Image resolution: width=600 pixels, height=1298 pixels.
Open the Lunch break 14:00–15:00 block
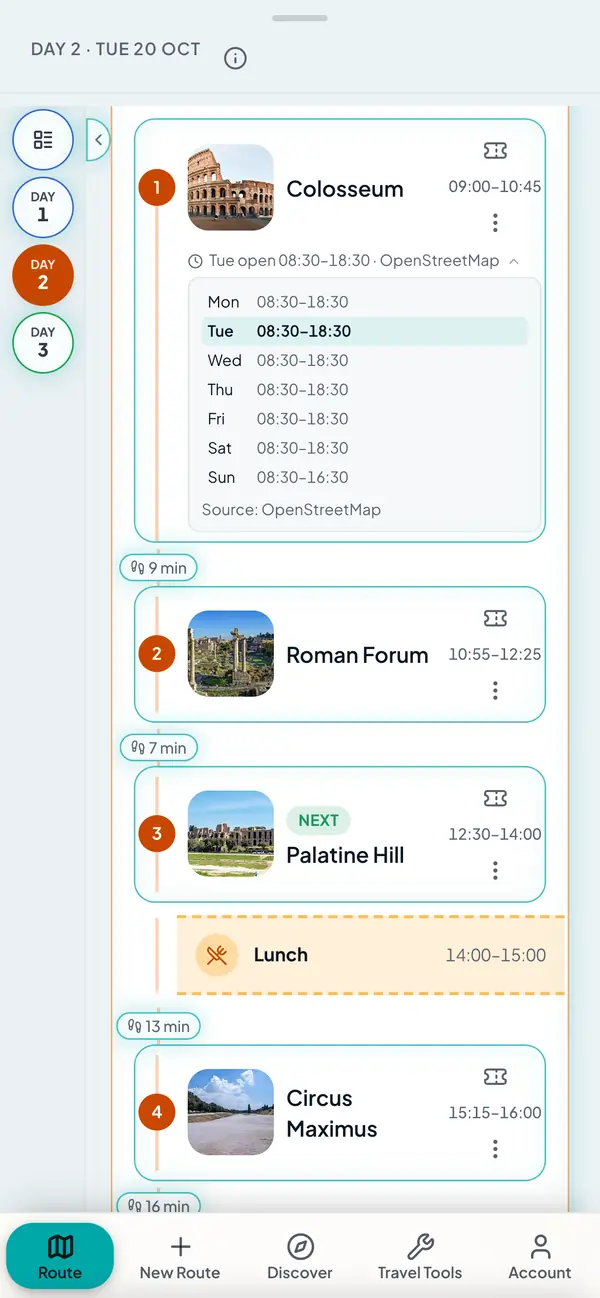click(371, 955)
